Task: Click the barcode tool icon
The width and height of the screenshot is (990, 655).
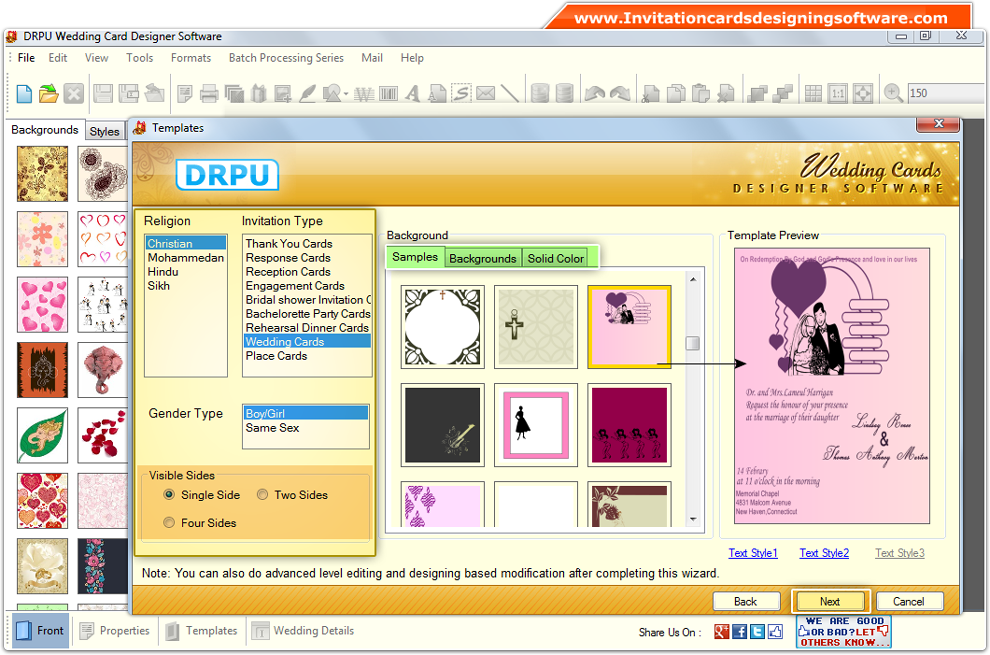Action: point(390,93)
